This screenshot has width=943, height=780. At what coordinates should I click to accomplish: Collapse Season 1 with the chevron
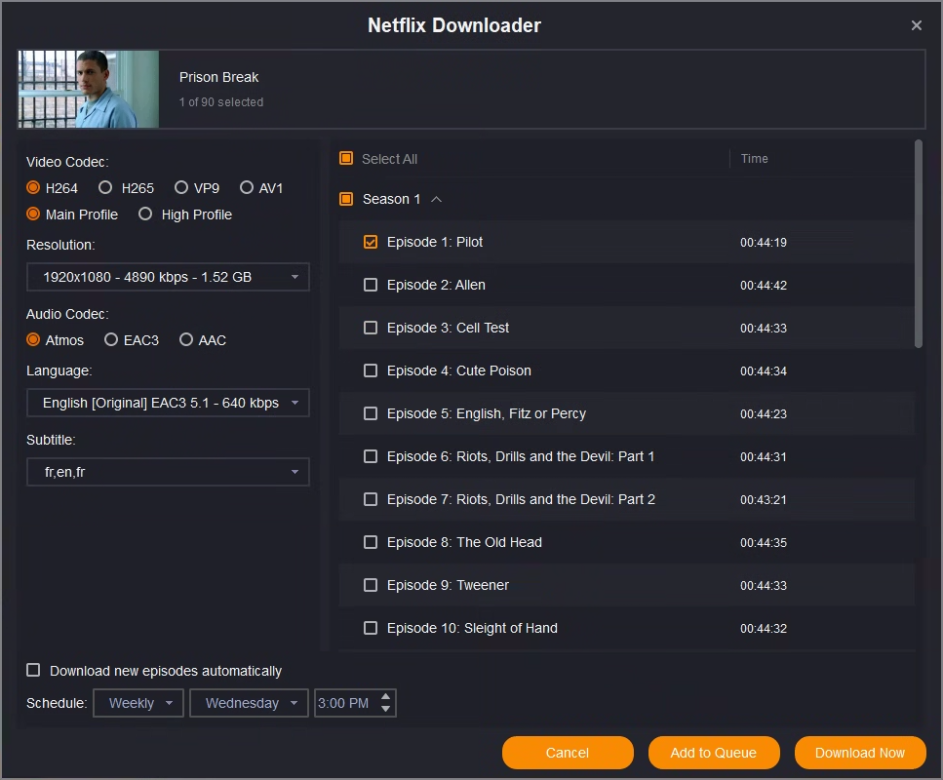pos(436,199)
